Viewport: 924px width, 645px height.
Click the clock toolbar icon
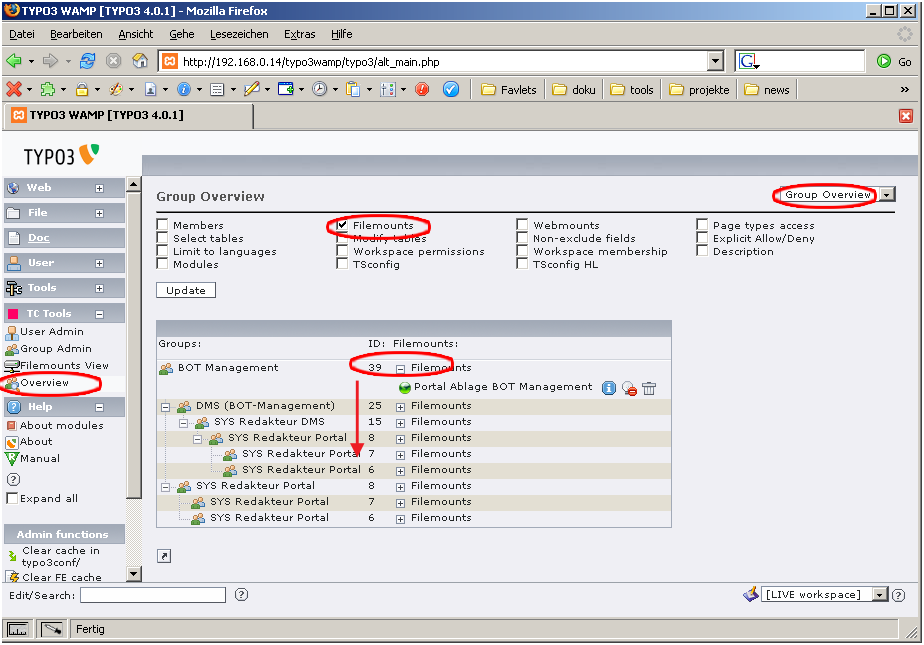(x=319, y=89)
